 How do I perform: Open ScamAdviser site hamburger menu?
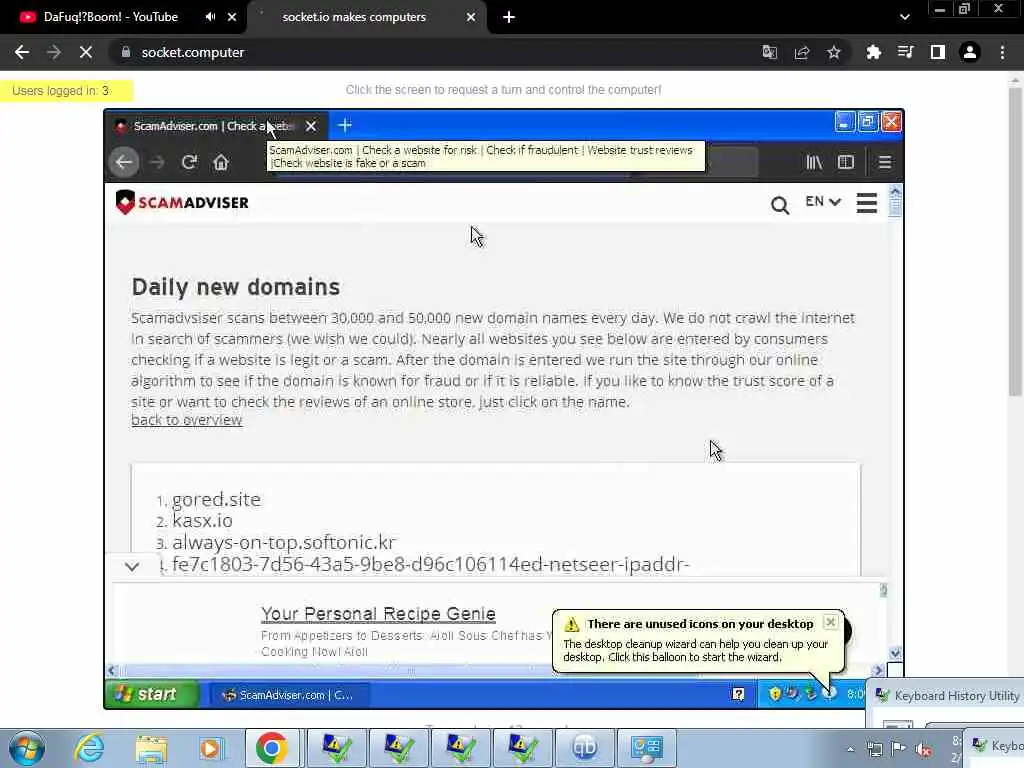(x=867, y=202)
